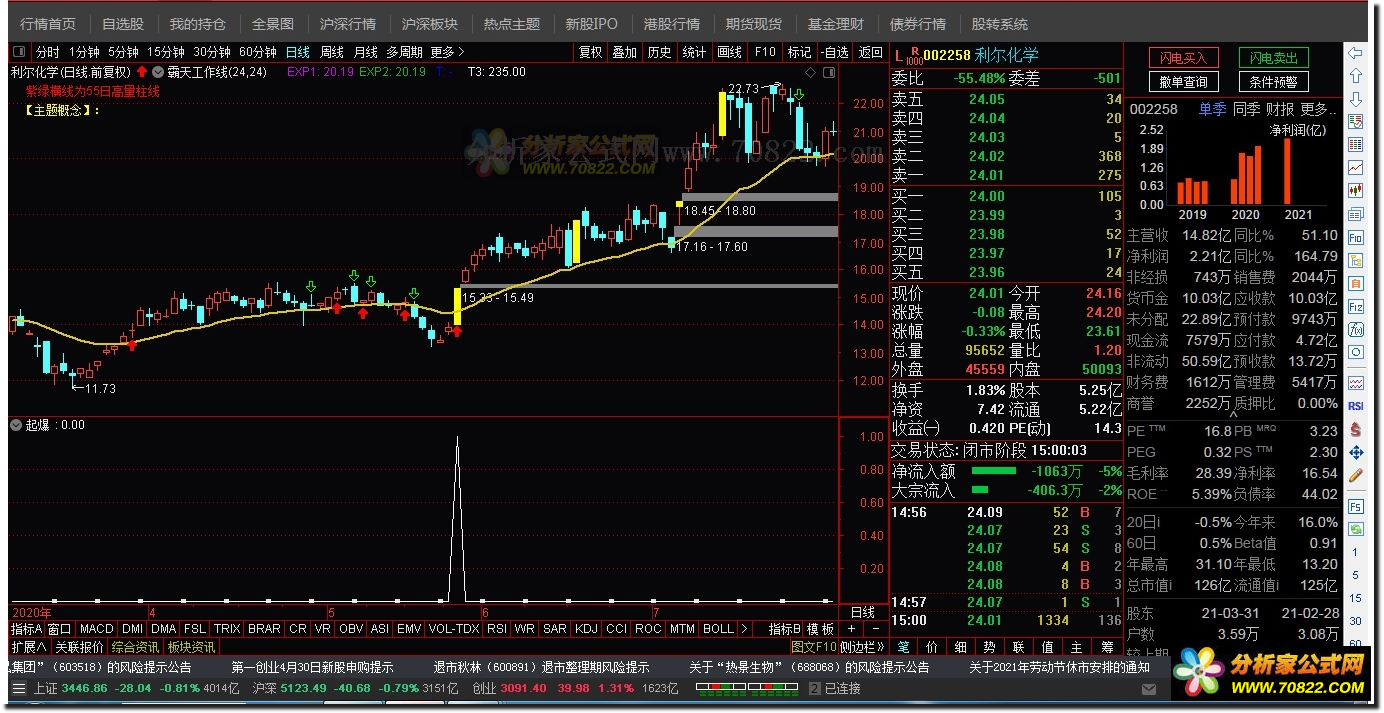Click the 2021 net profit bar
Image resolution: width=1384 pixels, height=713 pixels.
pos(1287,171)
